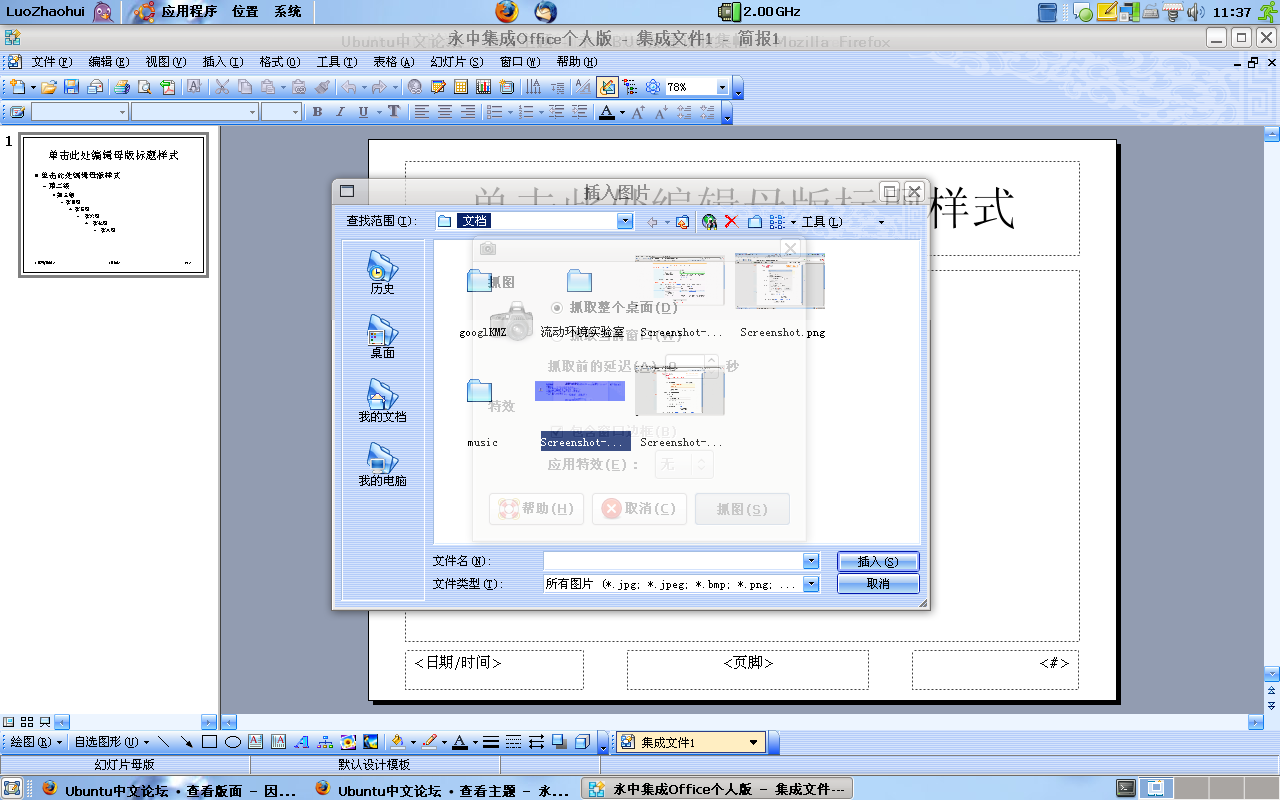
Task: Open the font name dropdown
Action: 252,112
